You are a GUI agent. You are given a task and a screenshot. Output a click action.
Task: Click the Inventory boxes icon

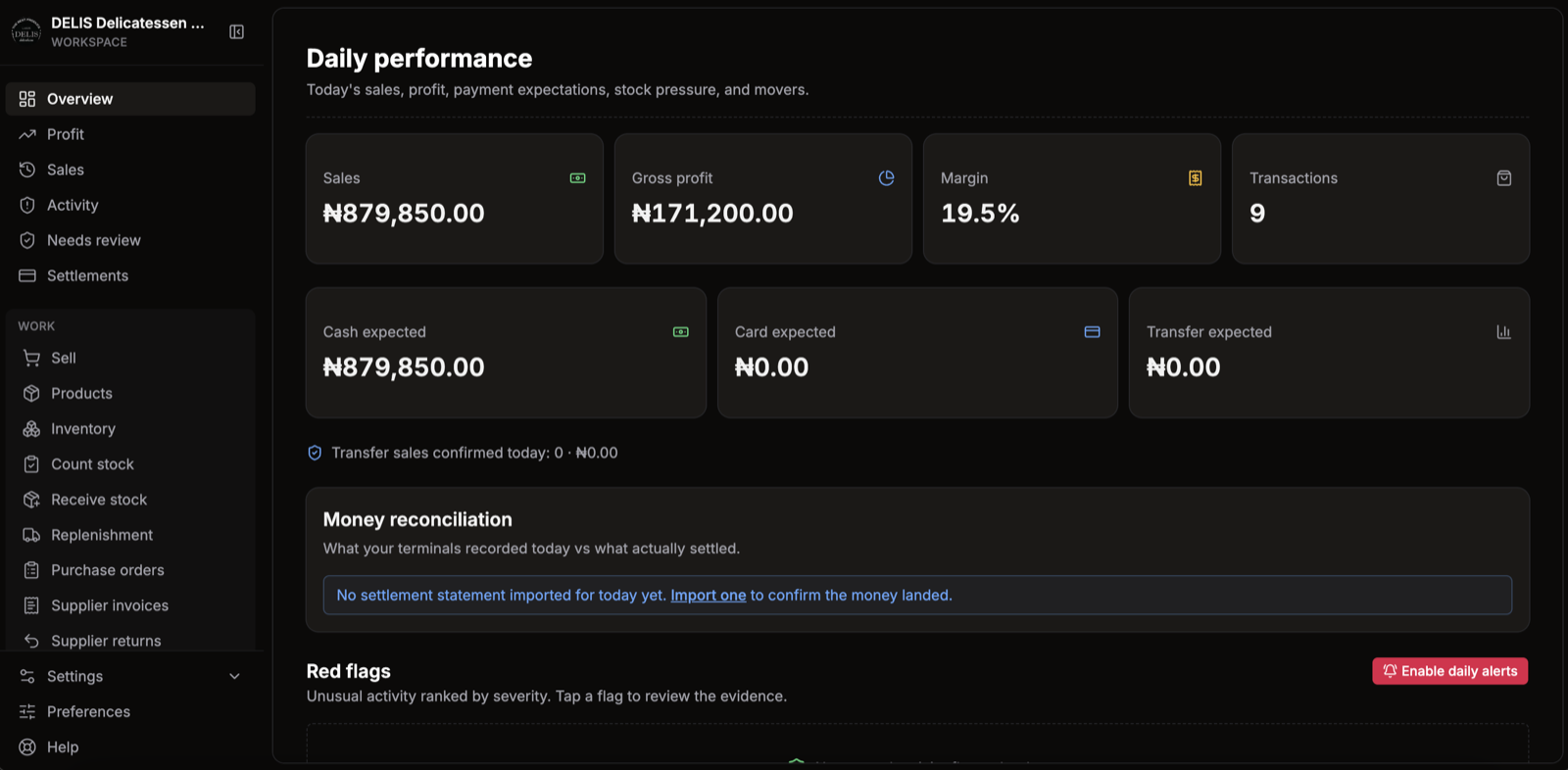click(31, 428)
